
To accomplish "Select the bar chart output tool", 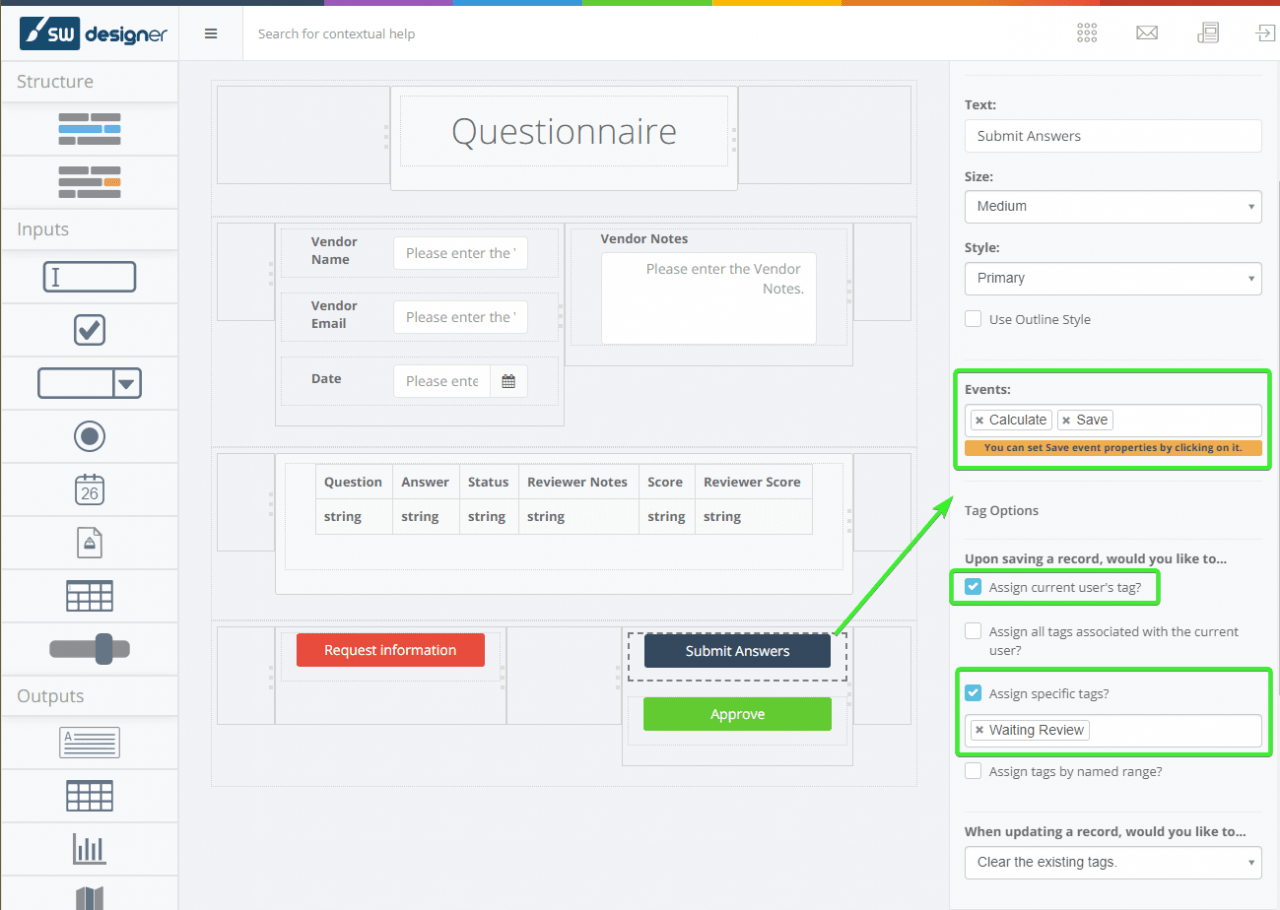I will tap(89, 848).
